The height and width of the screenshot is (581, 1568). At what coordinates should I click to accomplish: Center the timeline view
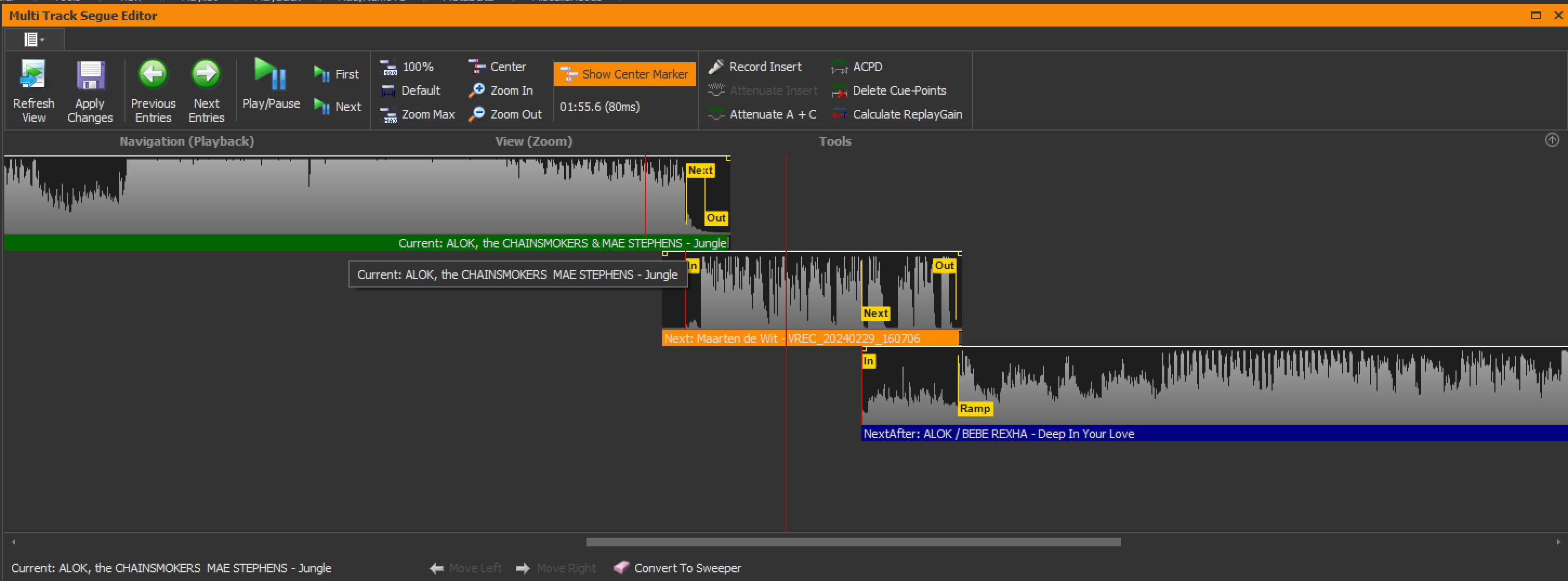pyautogui.click(x=497, y=67)
